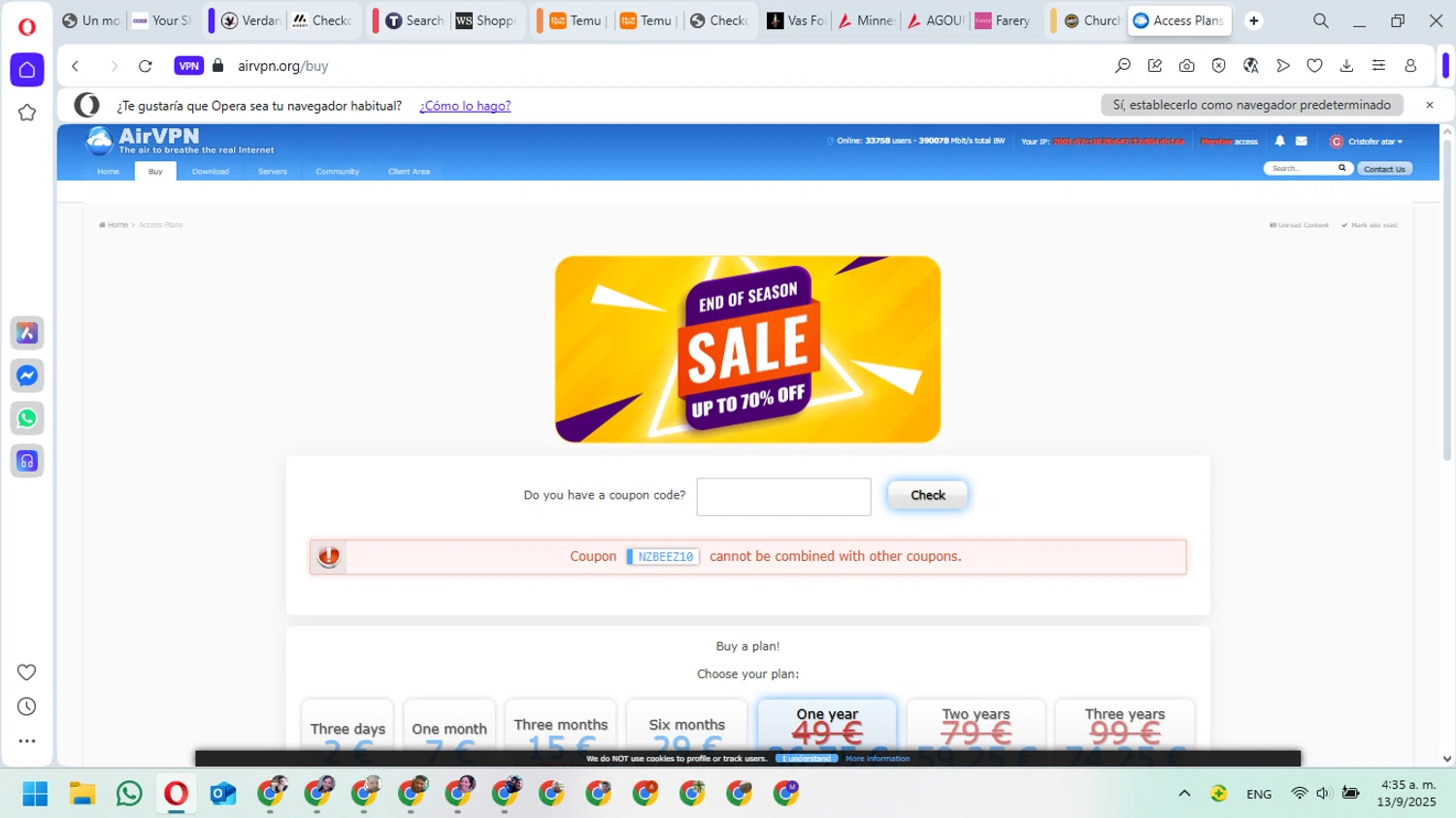1456x818 pixels.
Task: Take a snapshot with camera icon
Action: point(1187,66)
